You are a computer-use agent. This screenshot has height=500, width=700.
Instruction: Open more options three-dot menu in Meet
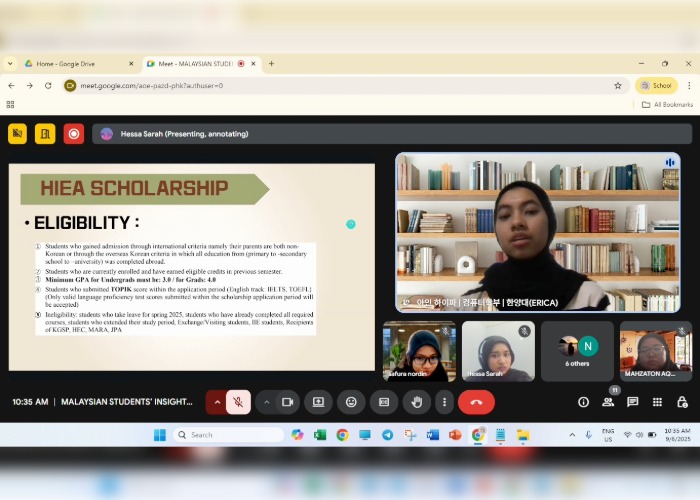[x=444, y=402]
